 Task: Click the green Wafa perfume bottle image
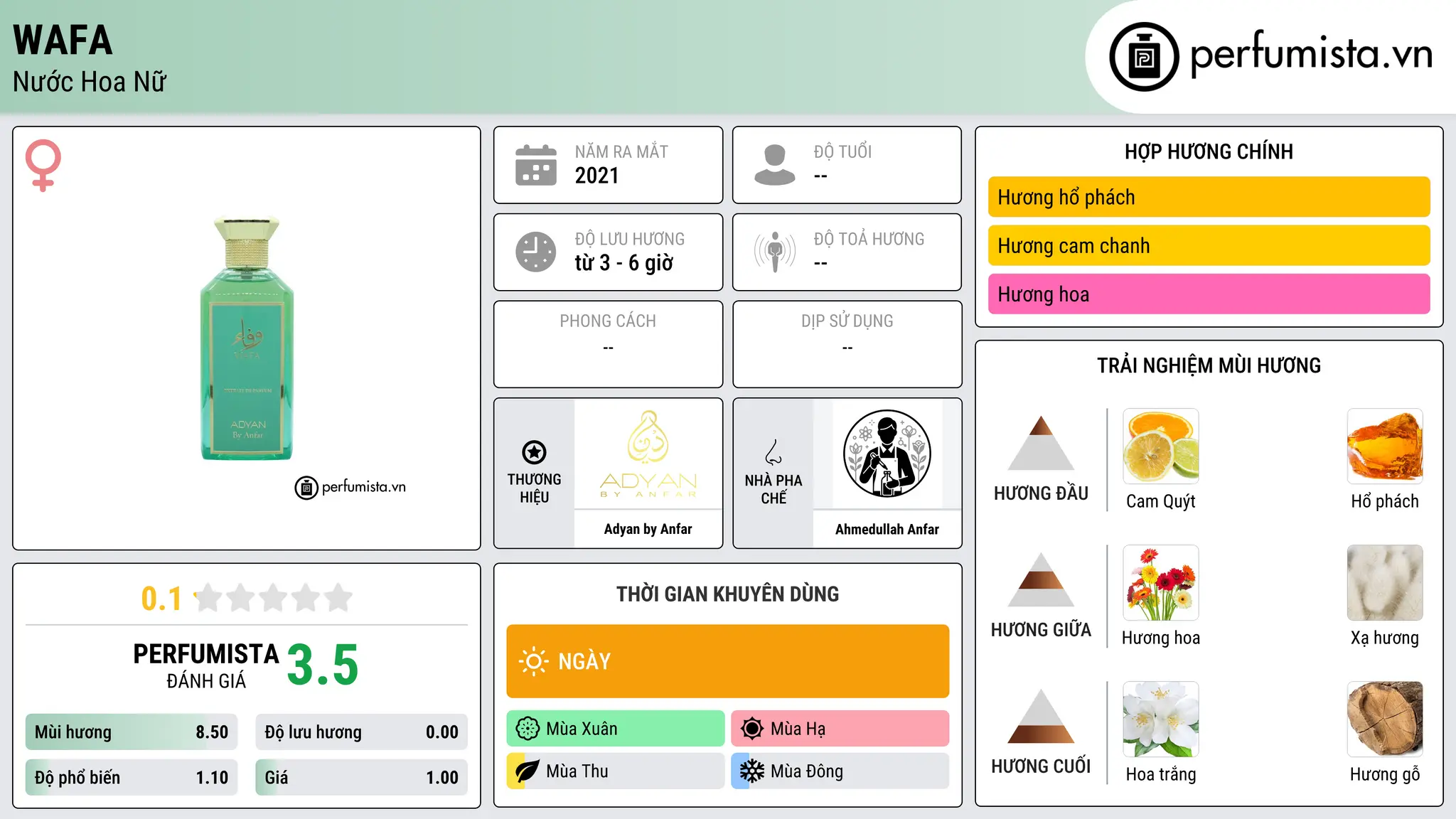click(247, 338)
